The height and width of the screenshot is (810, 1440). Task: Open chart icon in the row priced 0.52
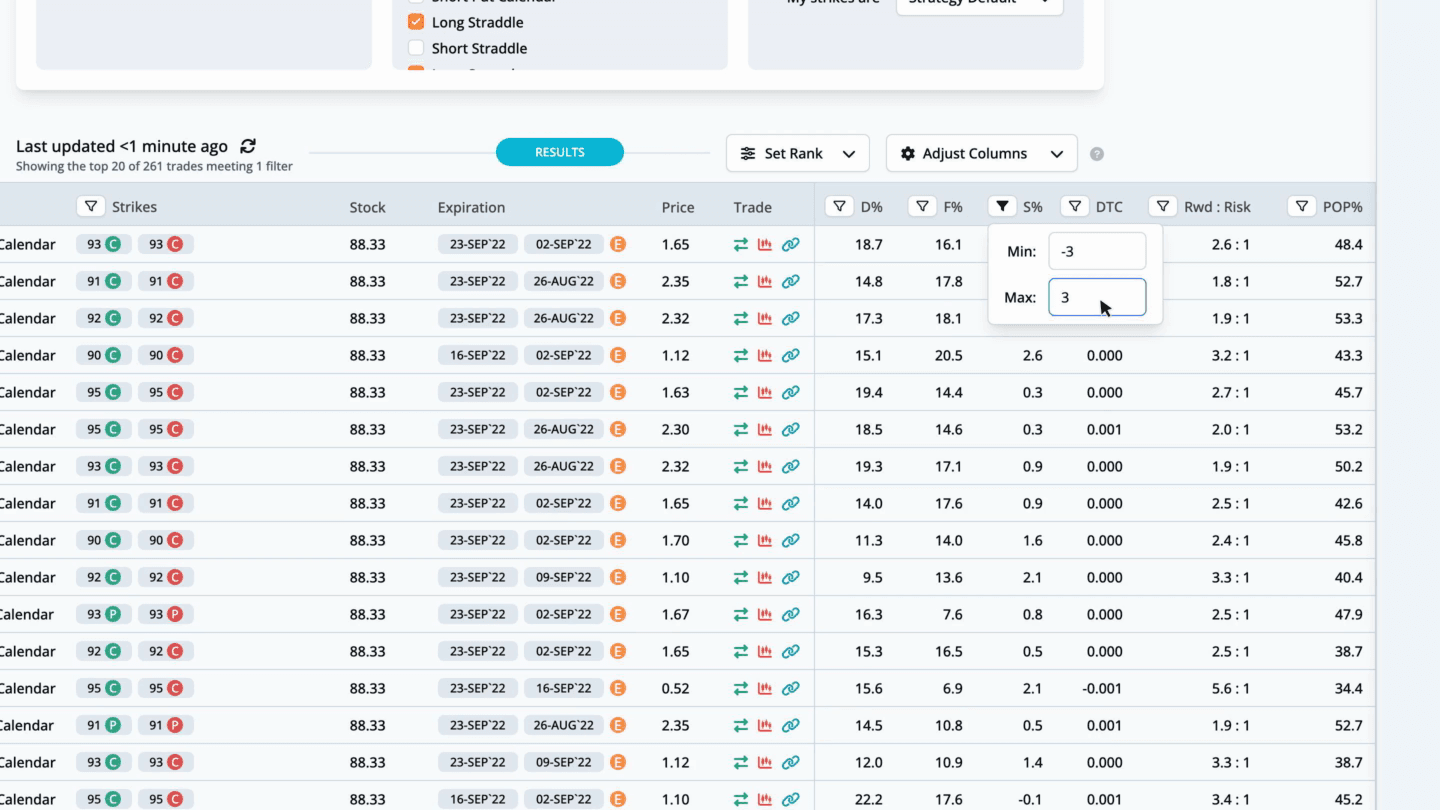(765, 688)
